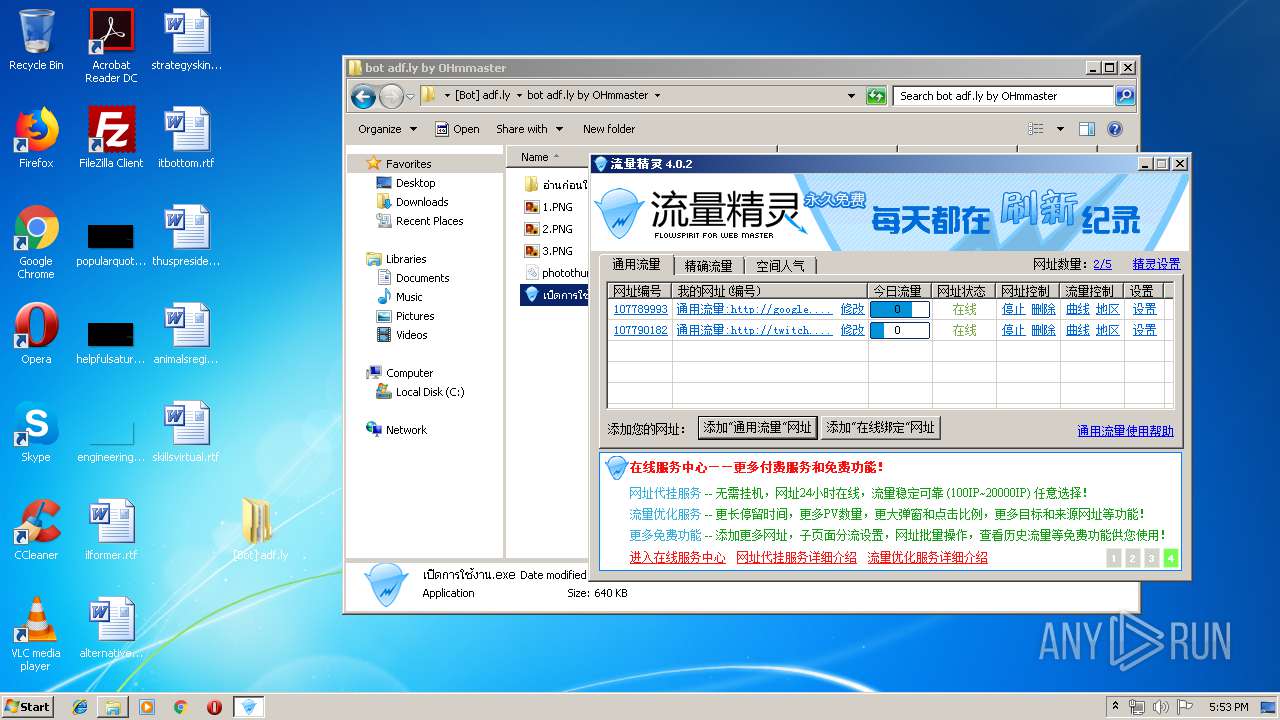
Task: Open VLC media player shortcut
Action: point(36,634)
